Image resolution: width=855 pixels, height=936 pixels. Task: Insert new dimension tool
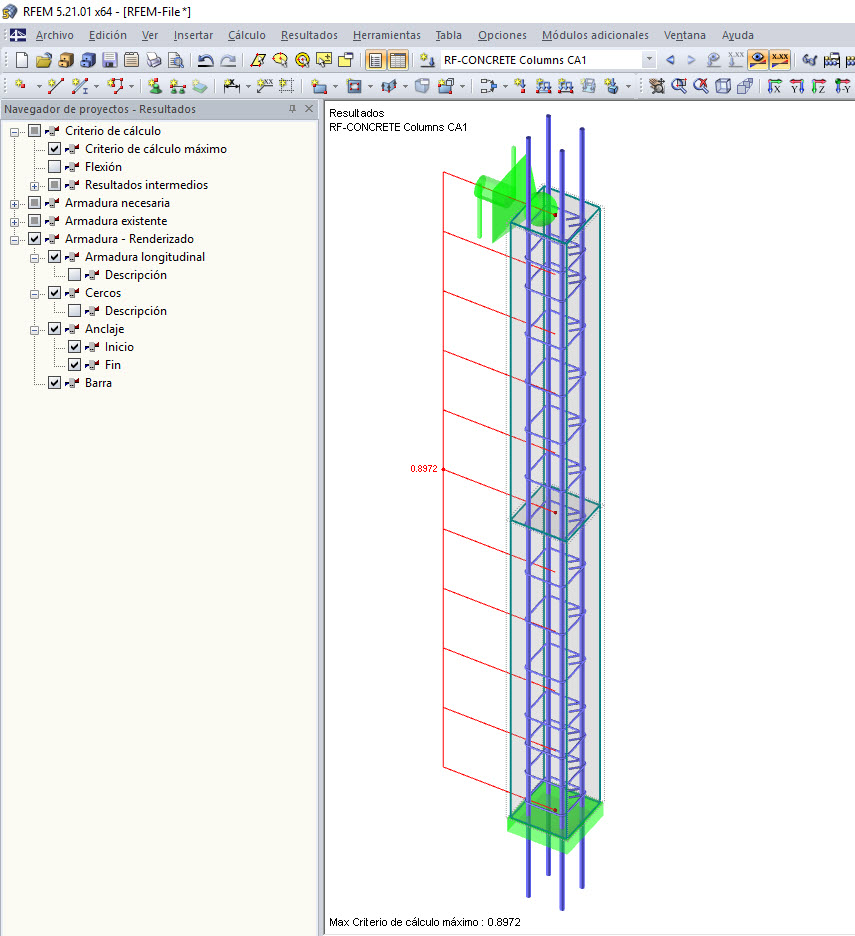coord(232,86)
